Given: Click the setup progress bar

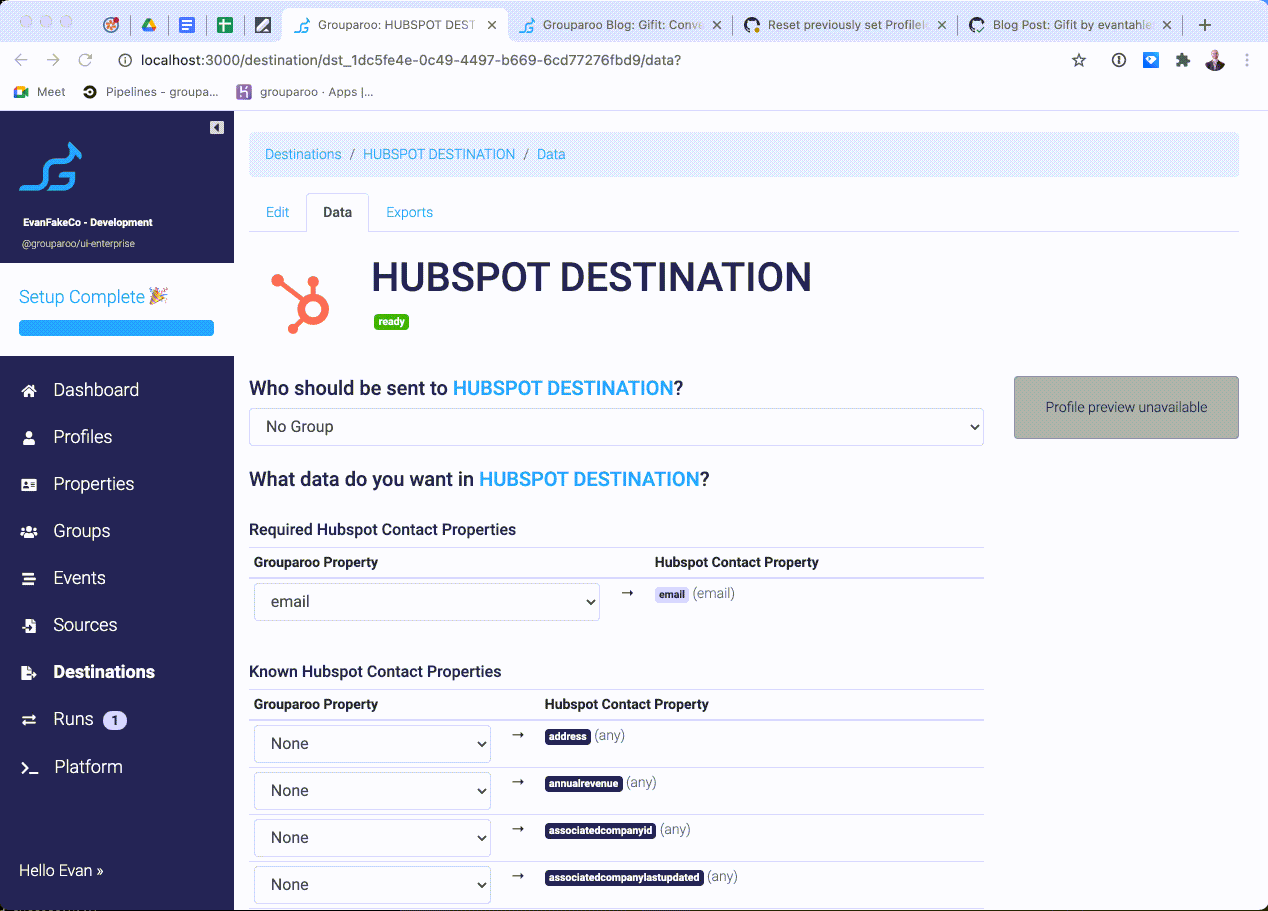Looking at the screenshot, I should pos(116,328).
